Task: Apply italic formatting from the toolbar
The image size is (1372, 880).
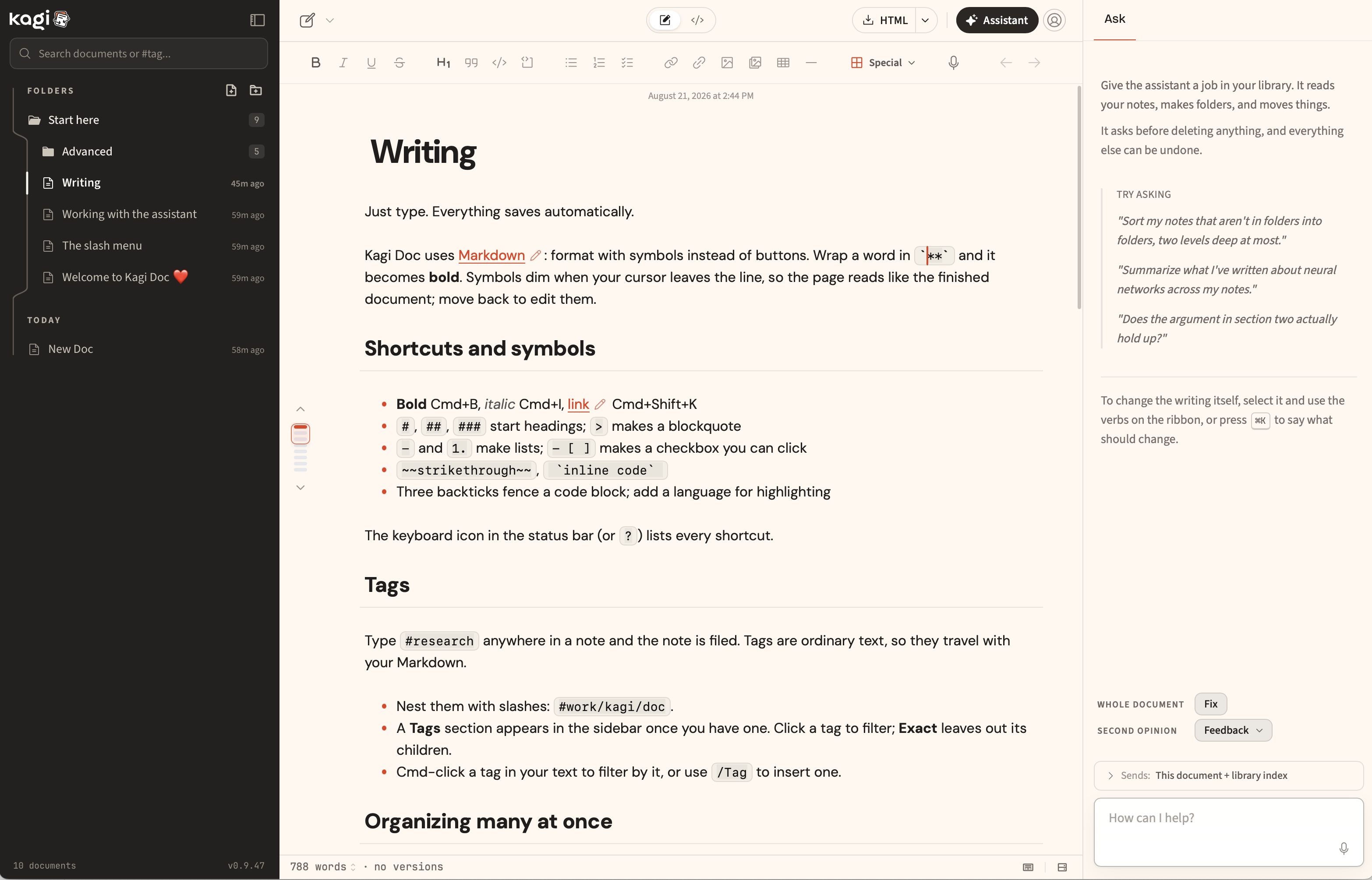Action: click(x=343, y=63)
